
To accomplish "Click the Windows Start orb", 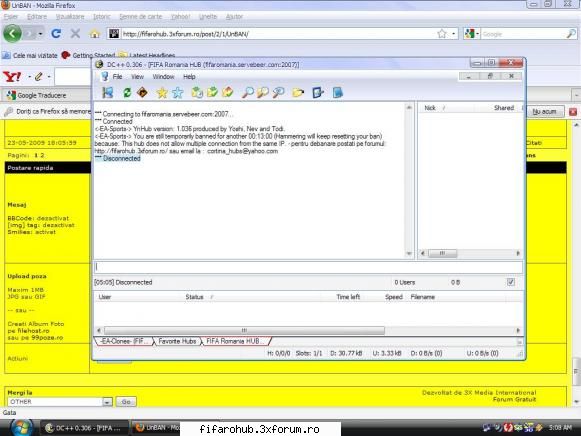I will [21, 428].
